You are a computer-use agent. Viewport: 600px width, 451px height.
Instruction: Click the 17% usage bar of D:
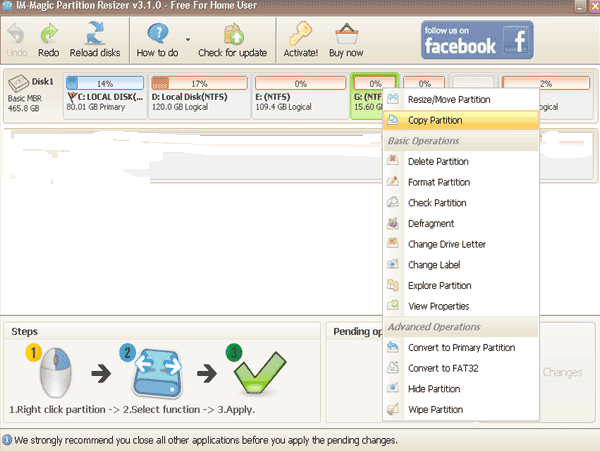pyautogui.click(x=199, y=83)
